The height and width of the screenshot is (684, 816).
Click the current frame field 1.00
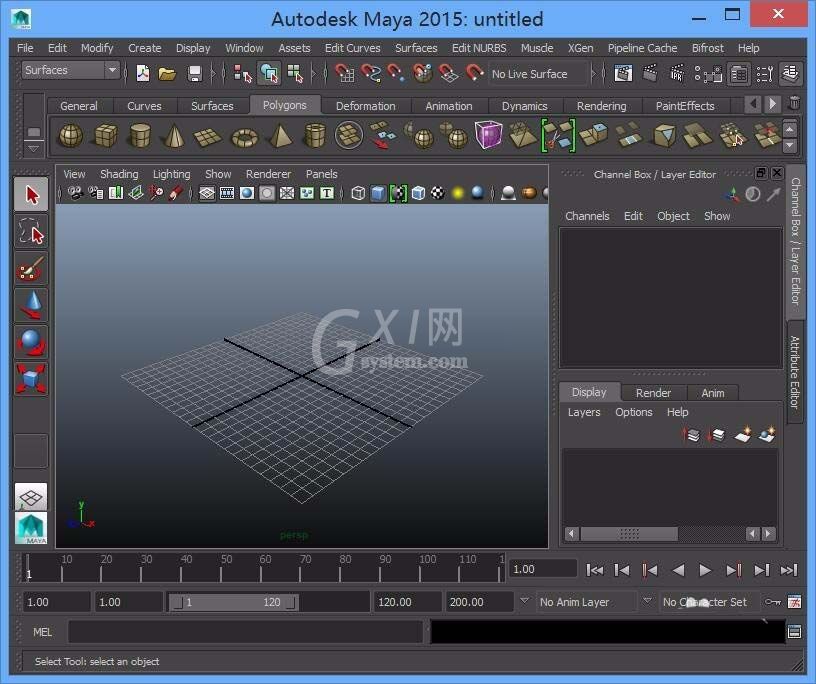pos(543,569)
